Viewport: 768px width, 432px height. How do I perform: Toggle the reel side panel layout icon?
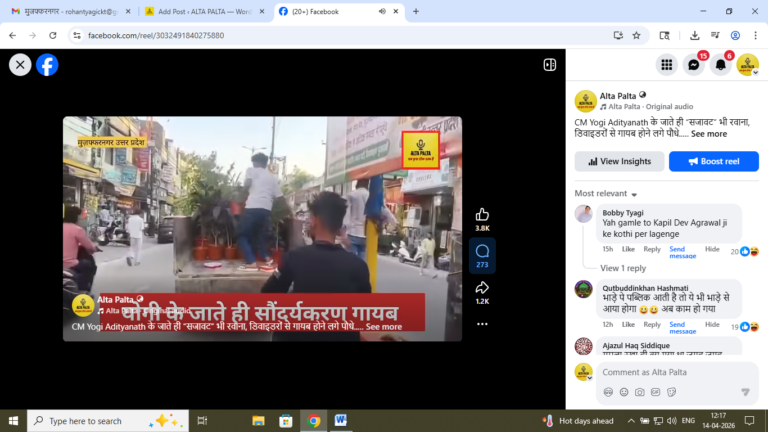550,65
